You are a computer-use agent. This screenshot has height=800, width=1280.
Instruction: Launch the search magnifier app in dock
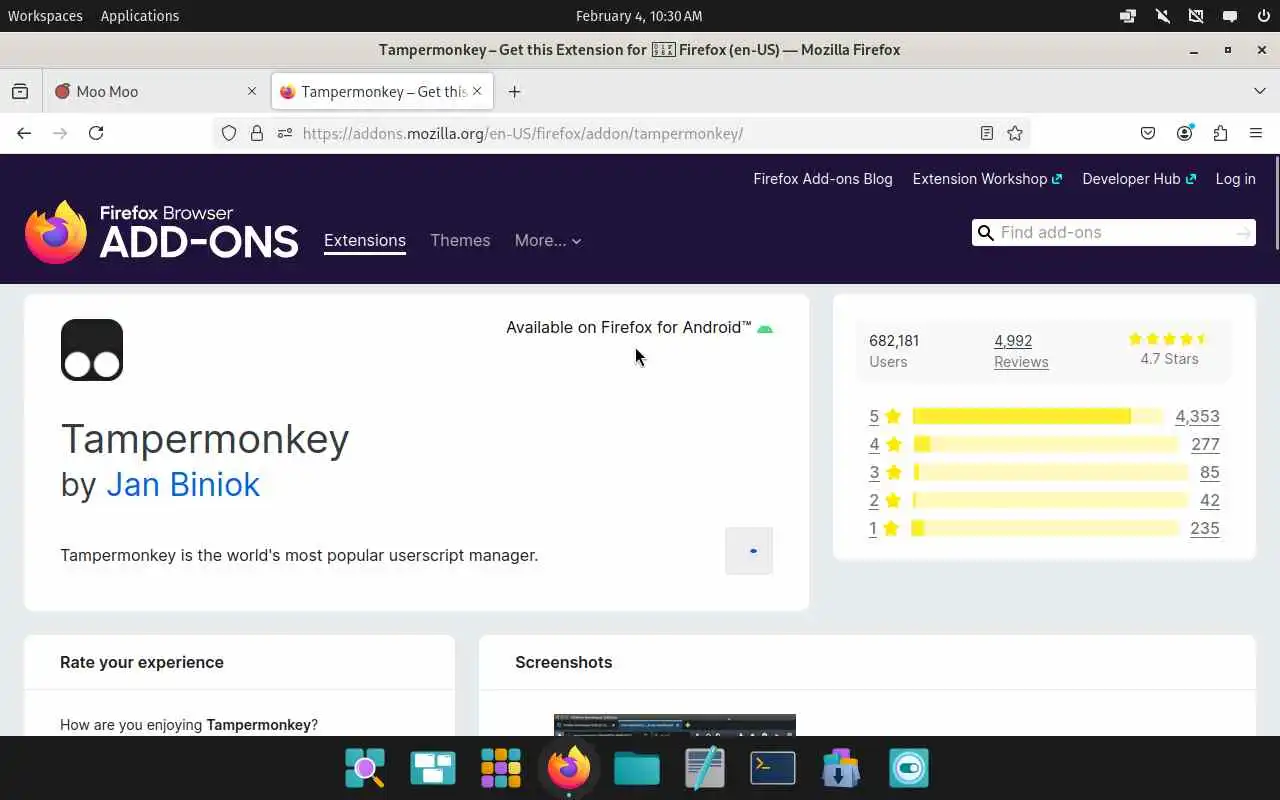pyautogui.click(x=365, y=768)
